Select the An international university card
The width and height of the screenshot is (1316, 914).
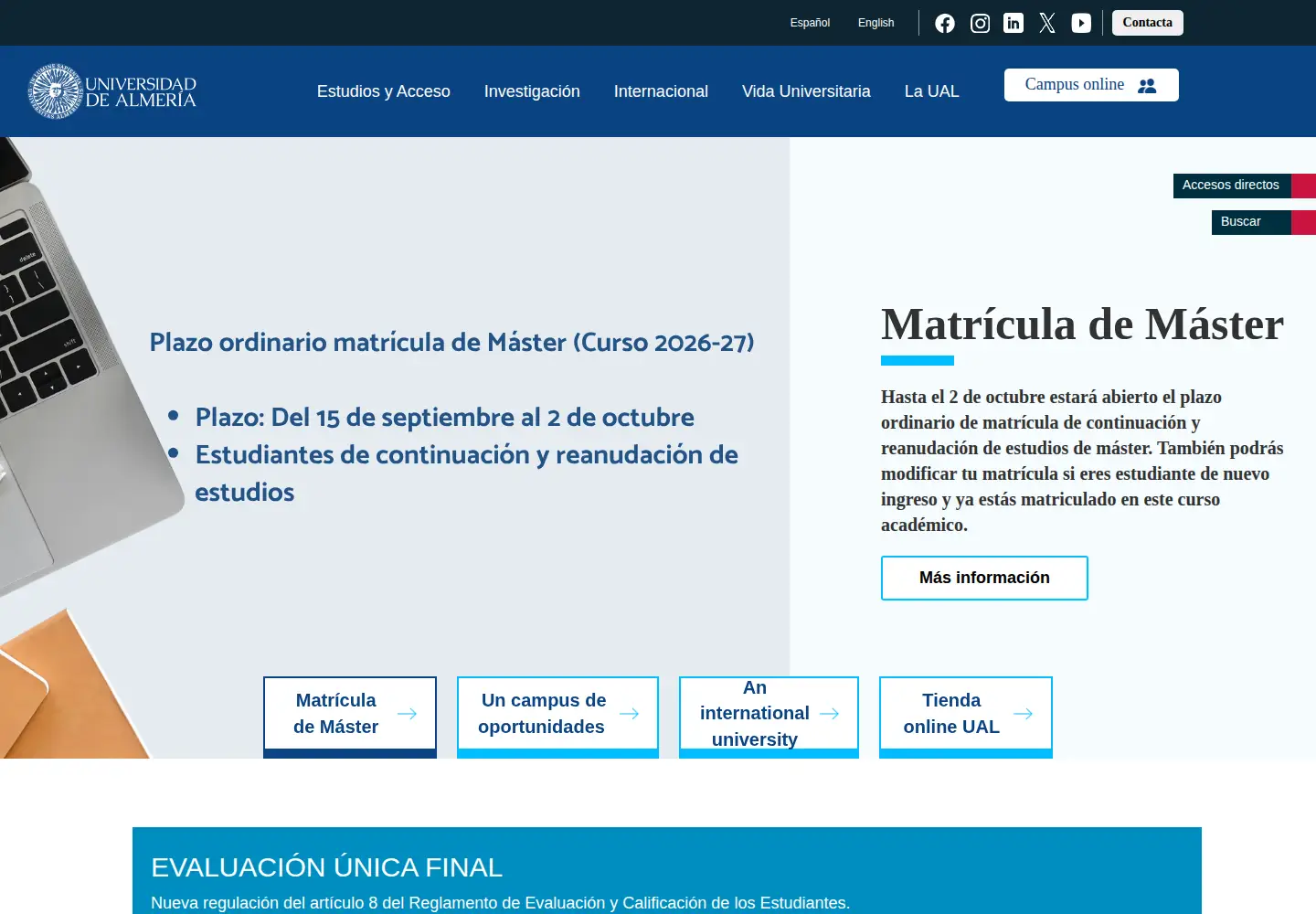coord(769,717)
